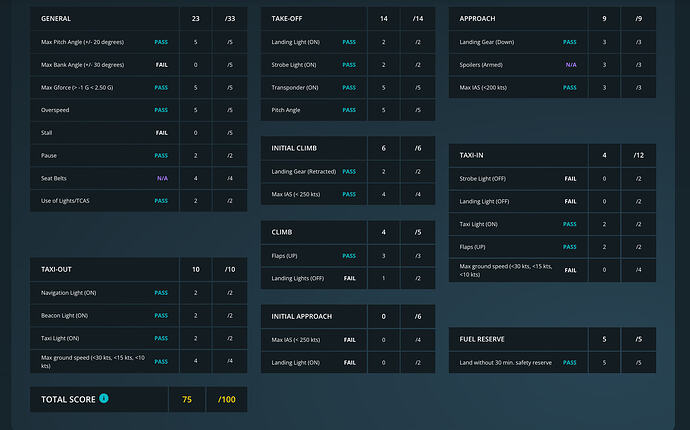Select the Strobe Light (OFF) row label
Image resolution: width=690 pixels, height=430 pixels.
point(483,179)
